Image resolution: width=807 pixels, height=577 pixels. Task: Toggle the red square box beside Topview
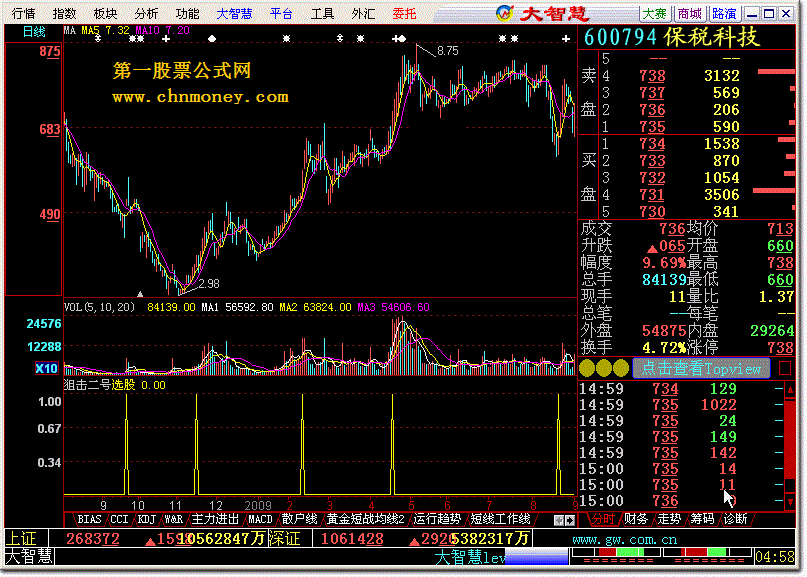coord(785,368)
